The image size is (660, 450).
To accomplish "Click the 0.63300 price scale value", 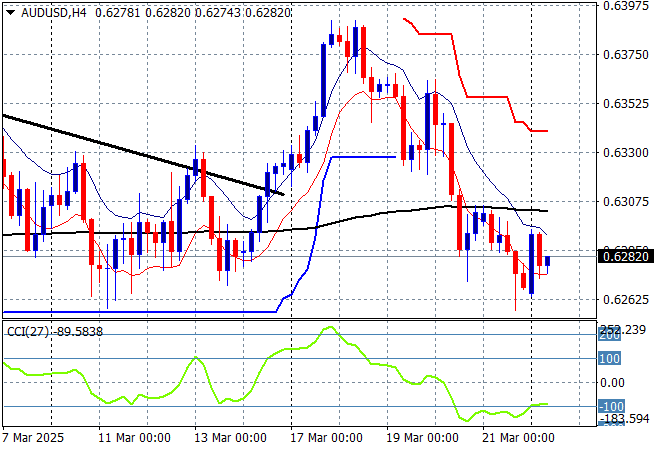I will [625, 152].
